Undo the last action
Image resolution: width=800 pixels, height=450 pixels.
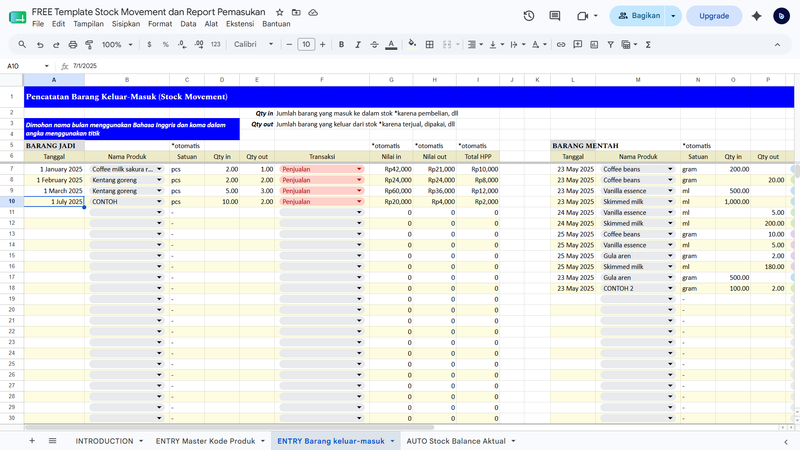[x=40, y=45]
